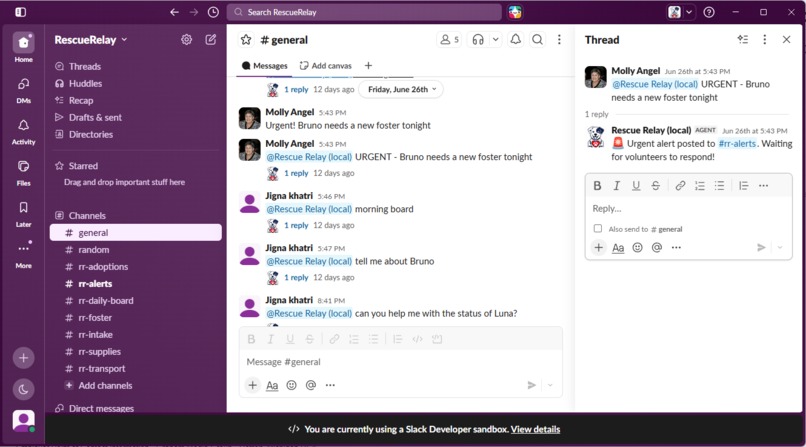Viewport: 806px width, 447px height.
Task: Open huddle options dropdown arrow
Action: pos(496,40)
